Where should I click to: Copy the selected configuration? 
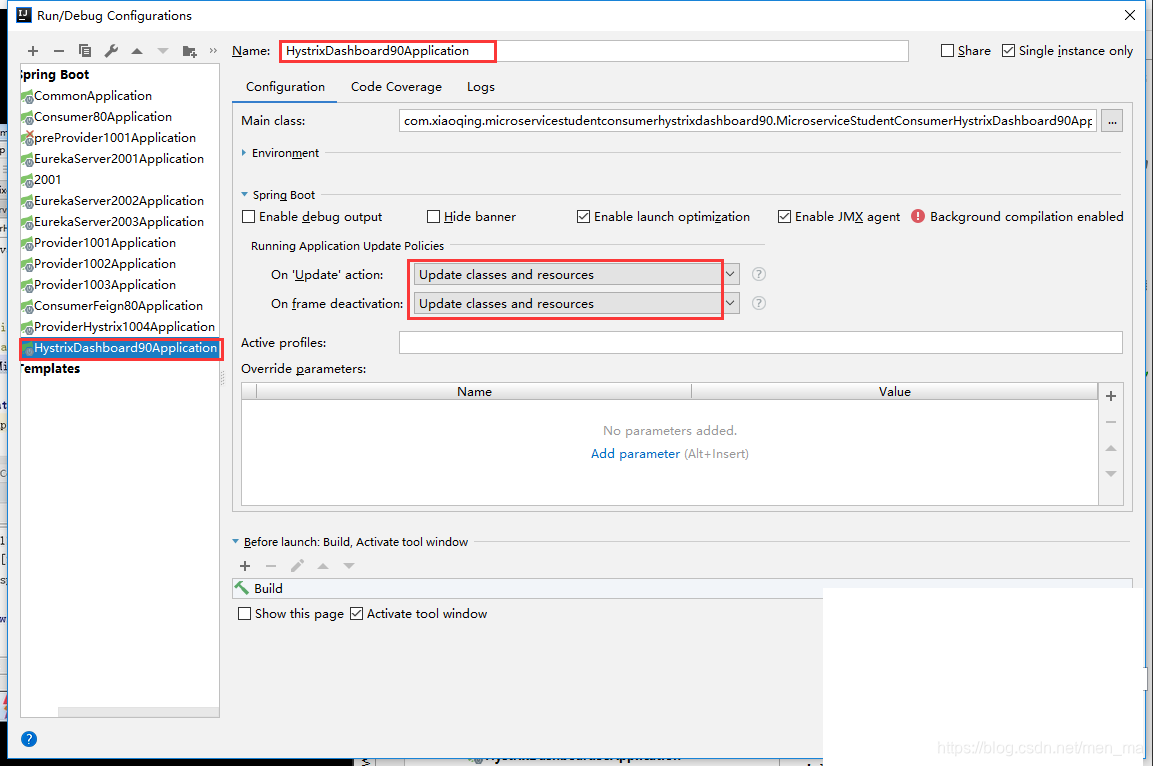[x=85, y=51]
